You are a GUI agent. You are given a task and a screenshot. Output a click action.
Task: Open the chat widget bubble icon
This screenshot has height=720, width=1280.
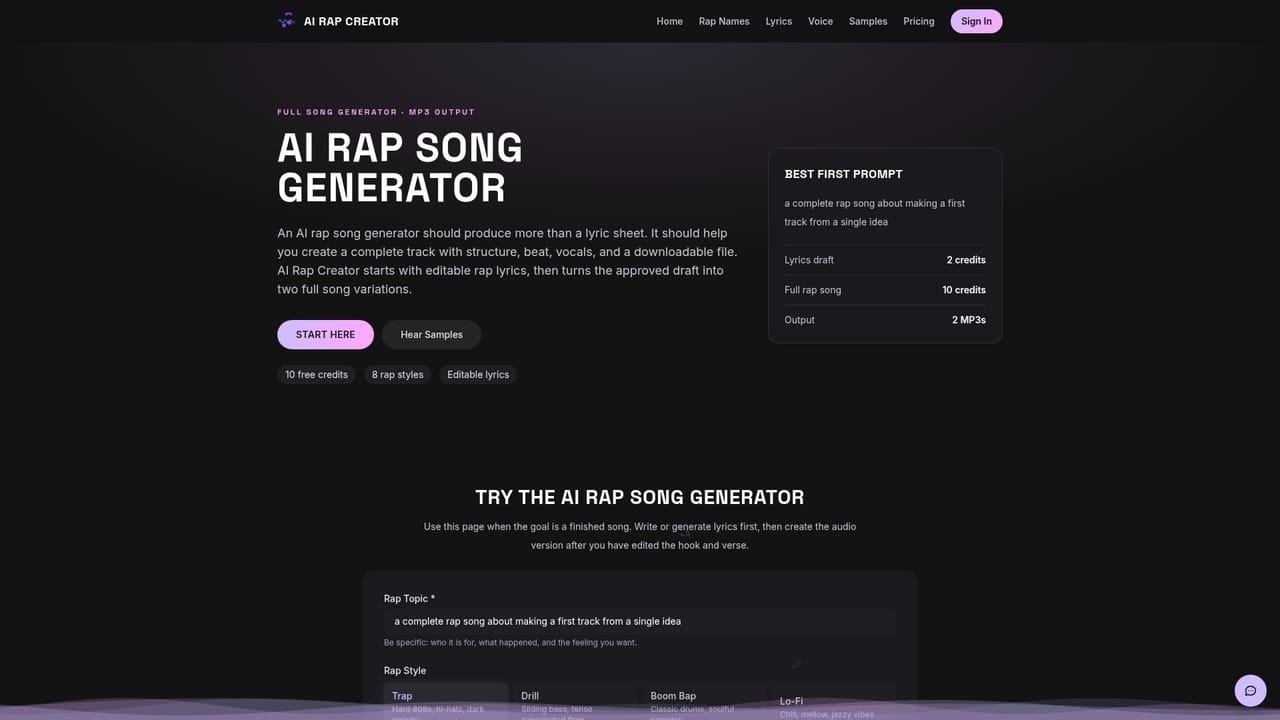[1250, 690]
